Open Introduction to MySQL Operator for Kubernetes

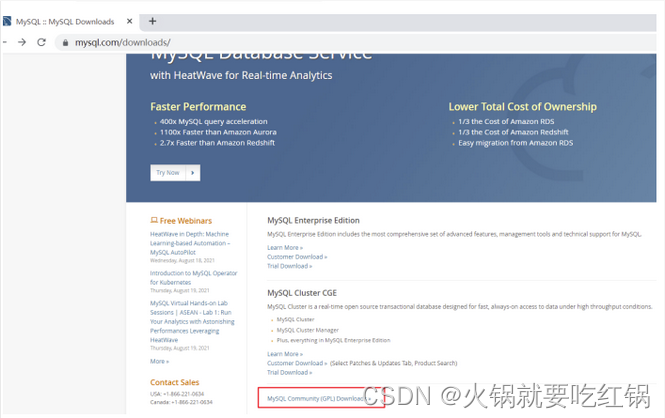point(193,277)
